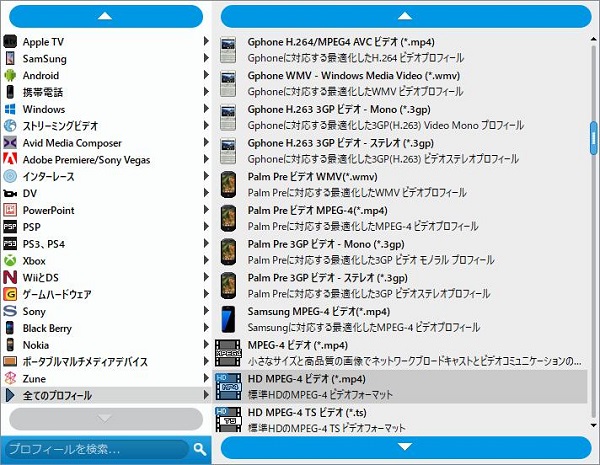This screenshot has width=600, height=465.
Task: Select the 全てのプロフィール category
Action: [x=106, y=395]
